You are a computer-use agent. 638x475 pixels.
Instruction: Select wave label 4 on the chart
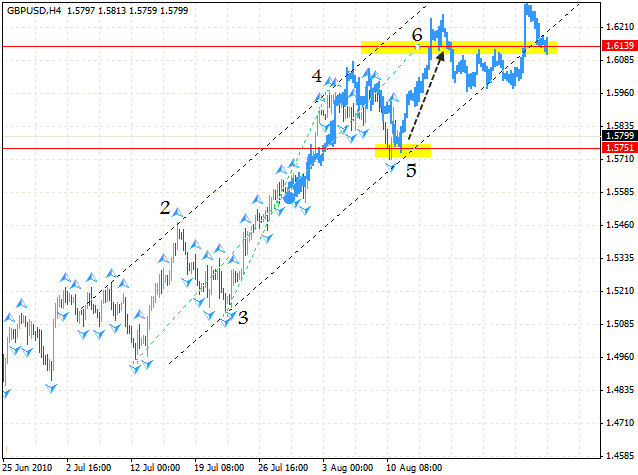tap(317, 76)
